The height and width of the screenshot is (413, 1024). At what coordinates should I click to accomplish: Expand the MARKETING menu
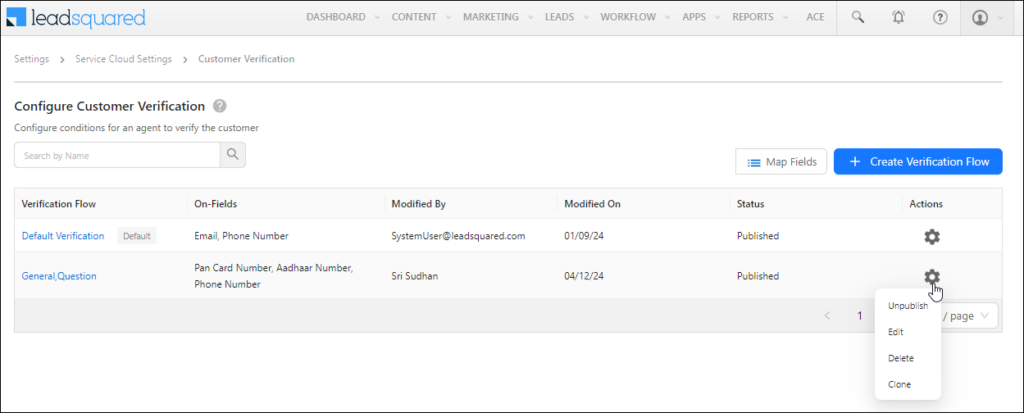tap(497, 18)
